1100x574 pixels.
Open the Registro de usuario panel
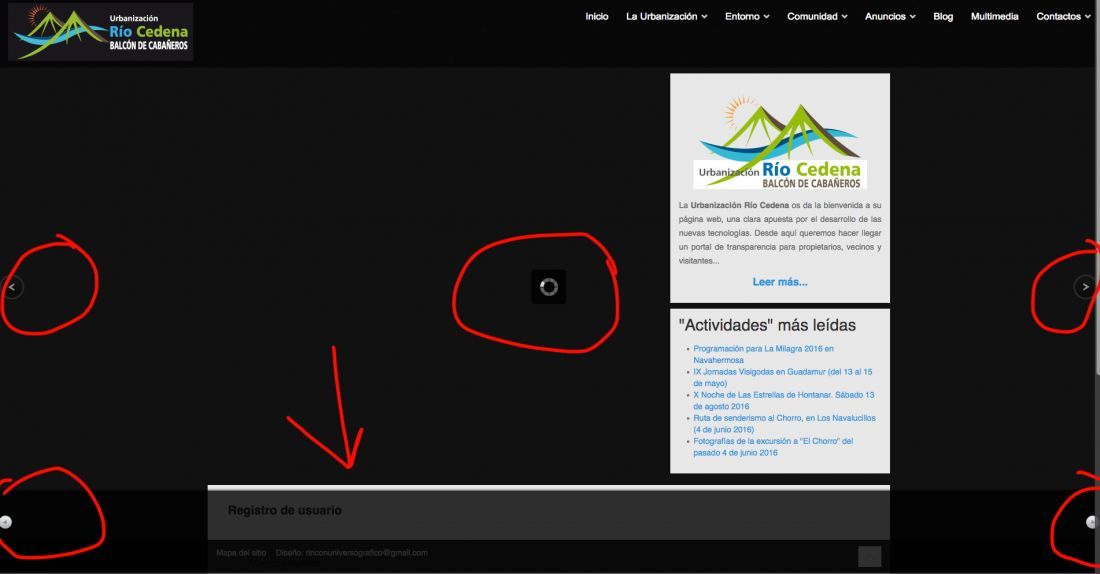(549, 511)
